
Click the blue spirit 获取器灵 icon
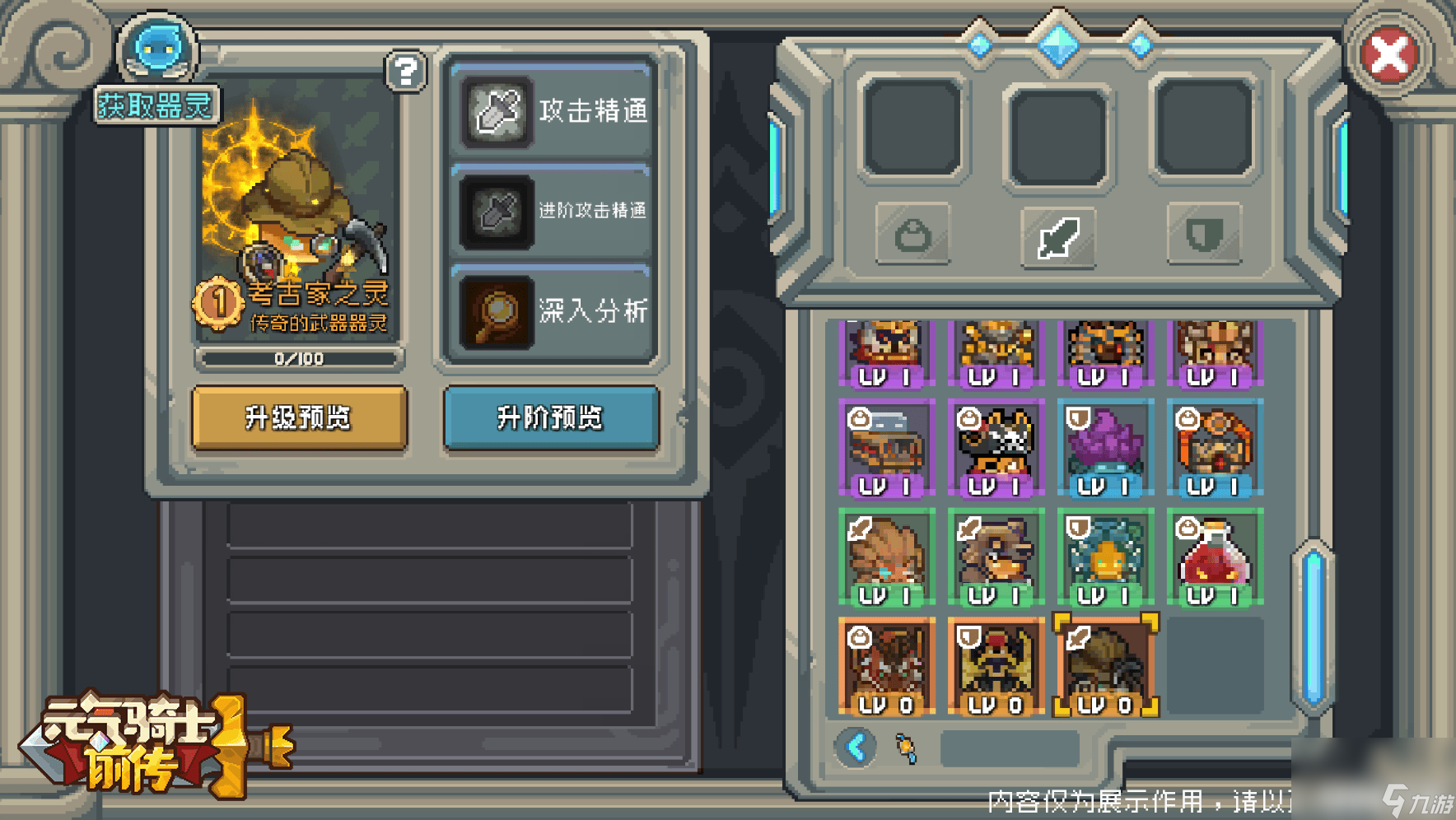[x=156, y=49]
